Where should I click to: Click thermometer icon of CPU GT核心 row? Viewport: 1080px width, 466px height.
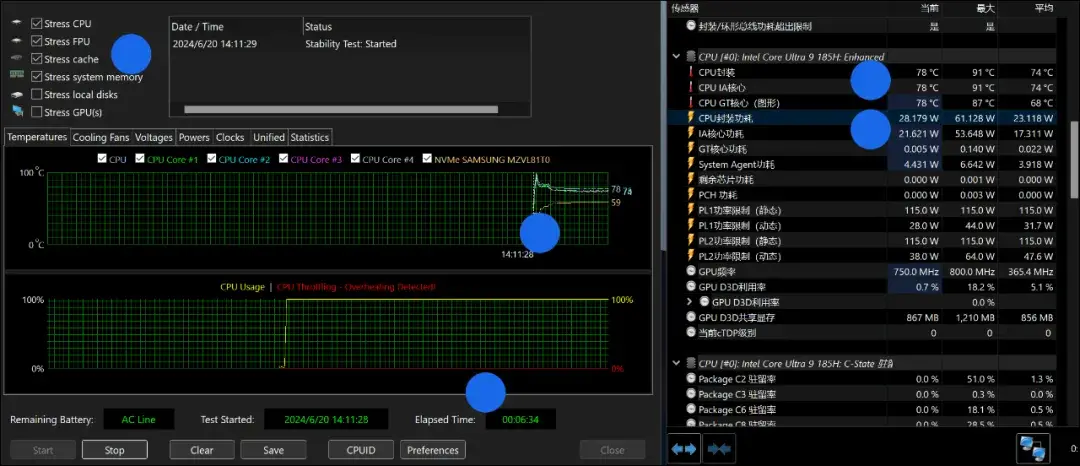(x=691, y=103)
